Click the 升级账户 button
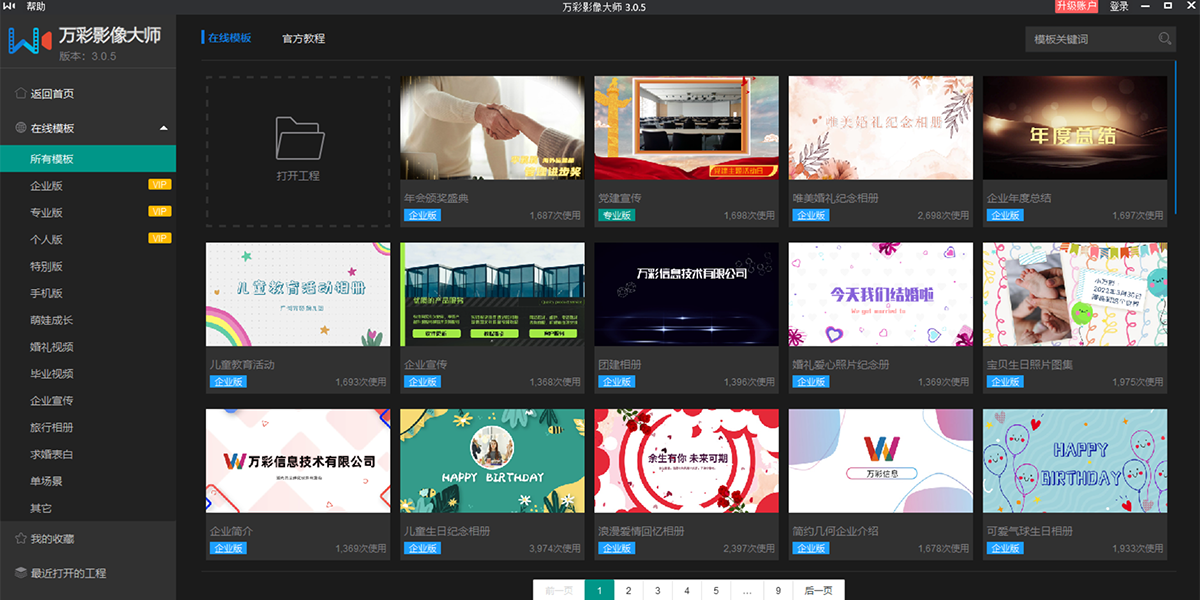 click(1076, 7)
